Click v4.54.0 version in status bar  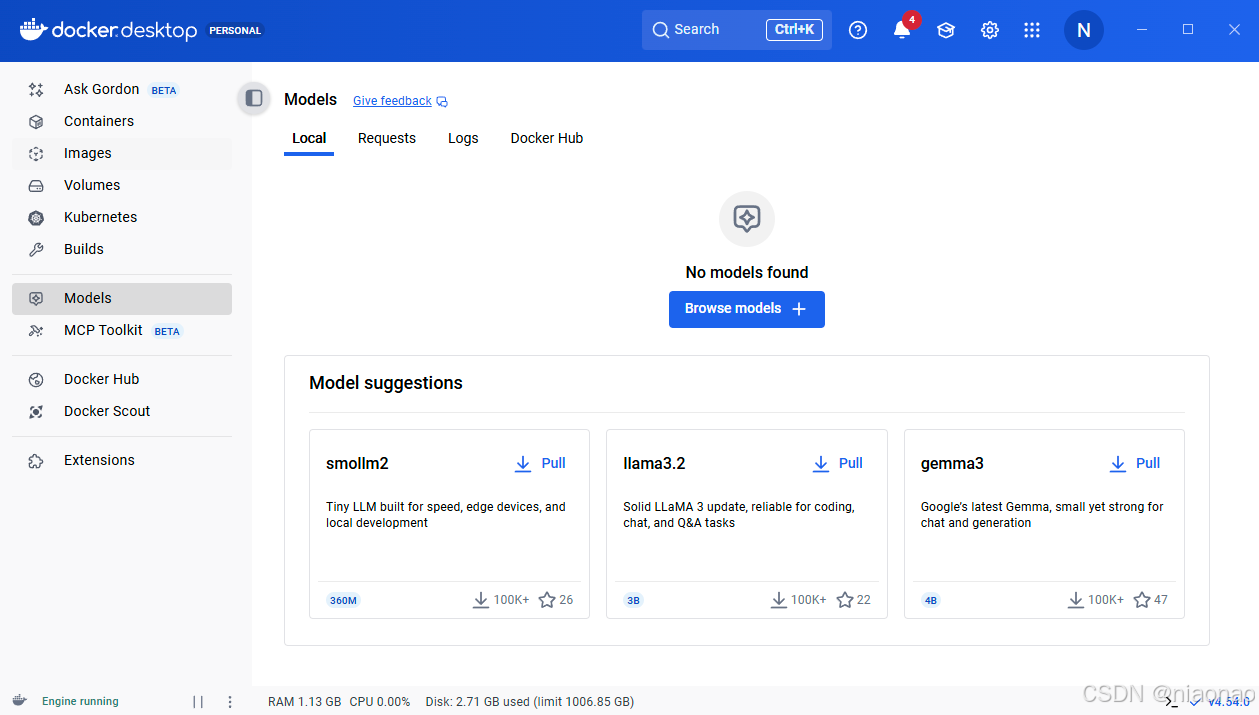[x=1228, y=702]
